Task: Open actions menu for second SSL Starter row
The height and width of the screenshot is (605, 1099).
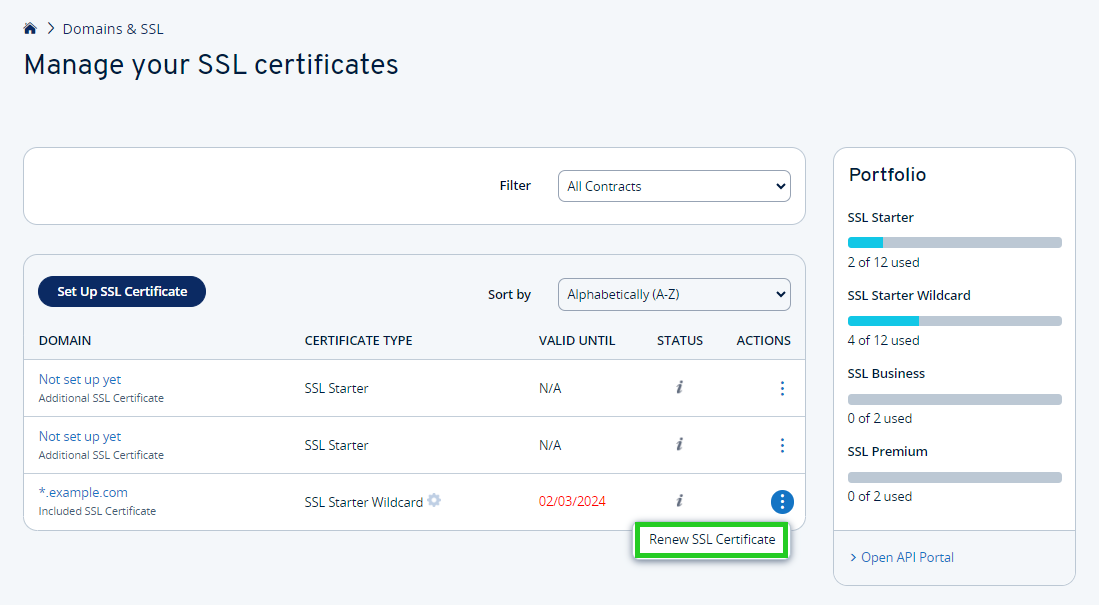Action: [x=782, y=445]
